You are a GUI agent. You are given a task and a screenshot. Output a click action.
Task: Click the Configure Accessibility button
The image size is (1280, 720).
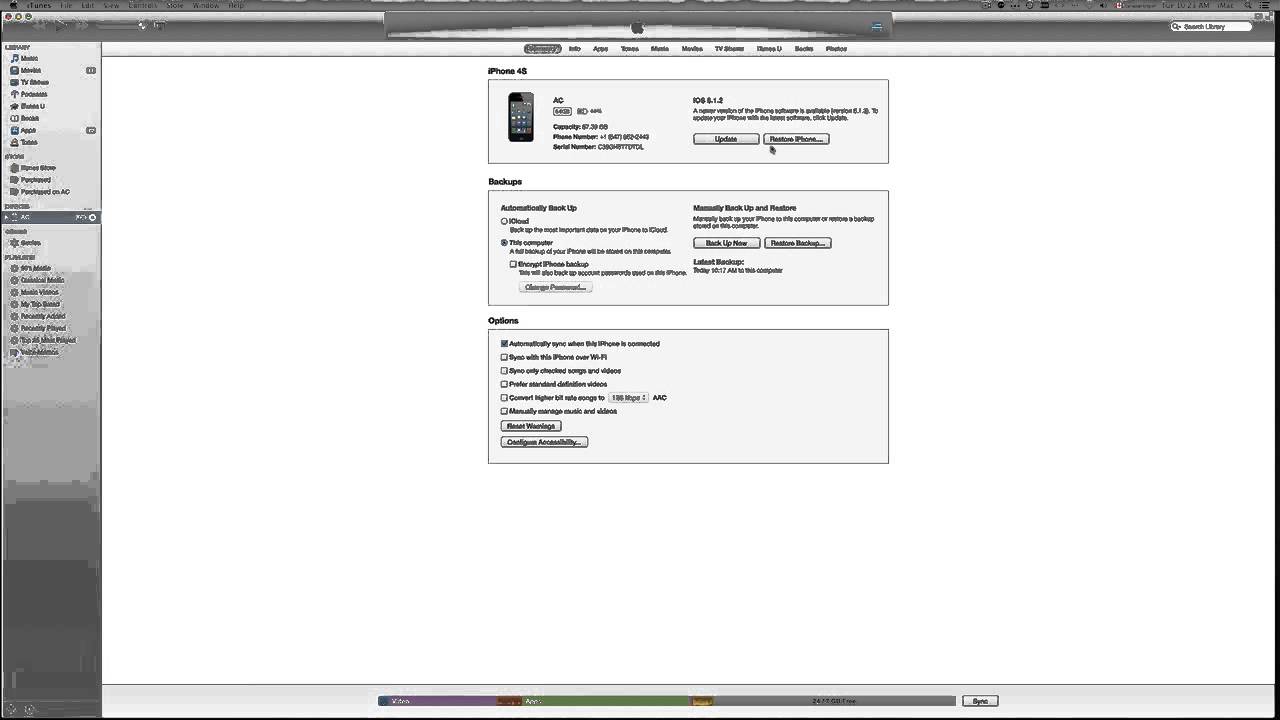[544, 442]
